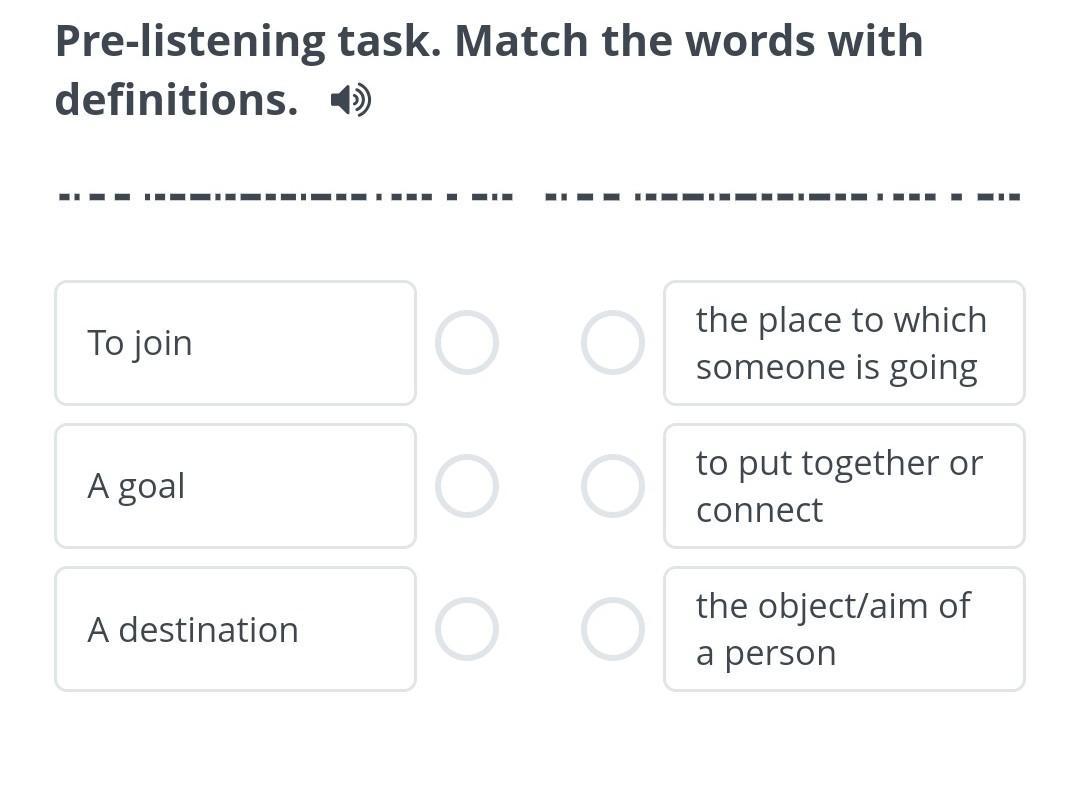Click the "a person" text line
1080x799 pixels.
[x=765, y=653]
